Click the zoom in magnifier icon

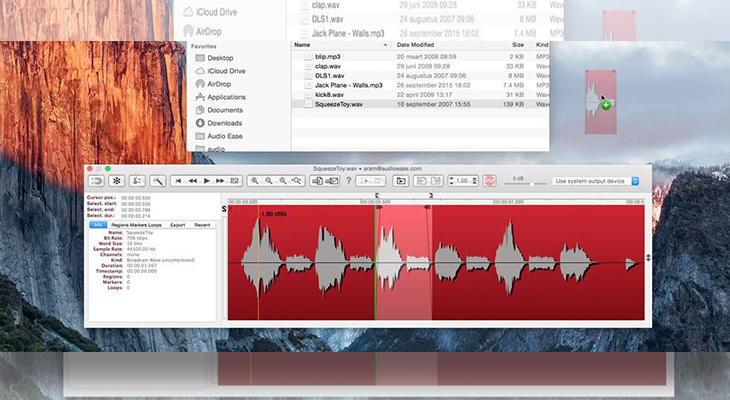click(255, 181)
